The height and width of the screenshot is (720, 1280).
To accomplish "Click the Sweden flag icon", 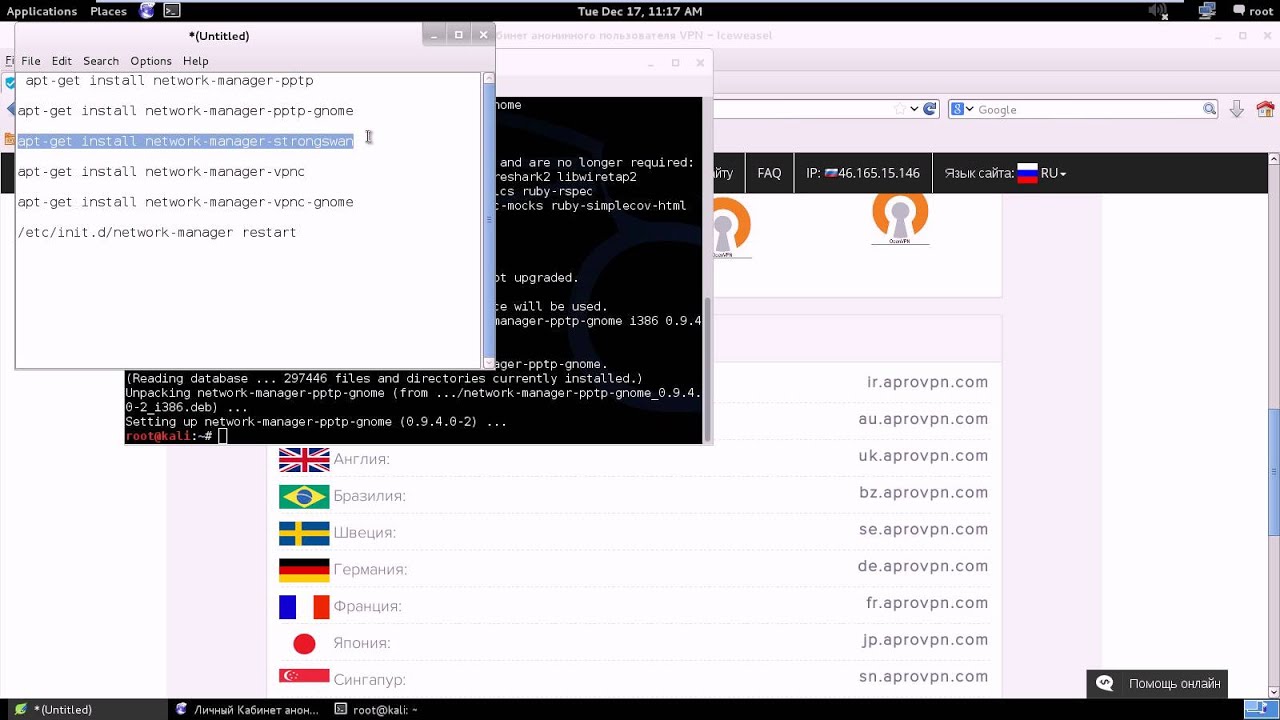I will point(304,533).
